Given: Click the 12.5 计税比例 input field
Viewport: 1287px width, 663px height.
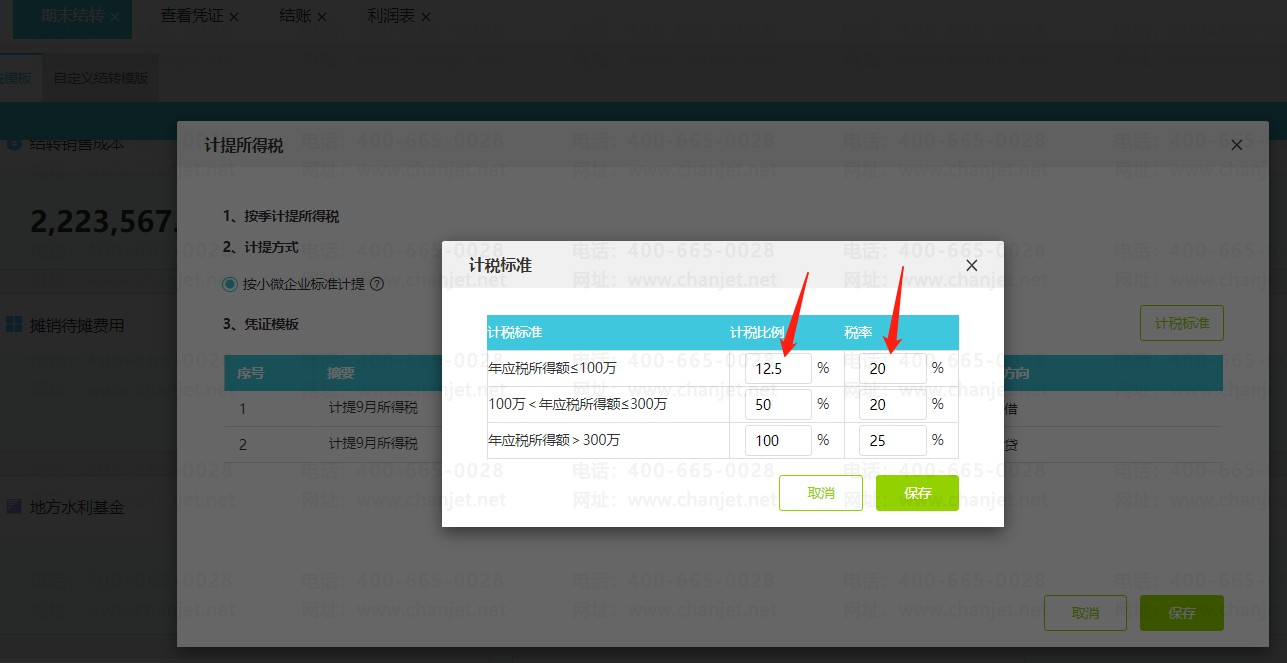Looking at the screenshot, I should pyautogui.click(x=779, y=368).
